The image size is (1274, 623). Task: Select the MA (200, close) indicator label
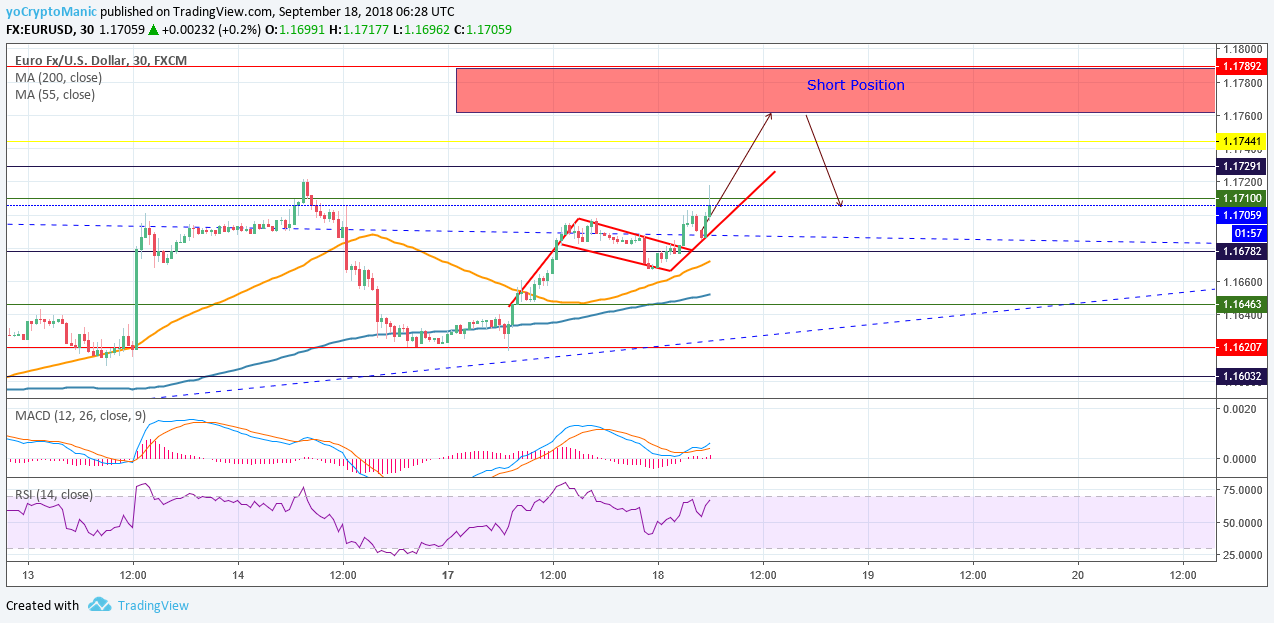pyautogui.click(x=58, y=77)
